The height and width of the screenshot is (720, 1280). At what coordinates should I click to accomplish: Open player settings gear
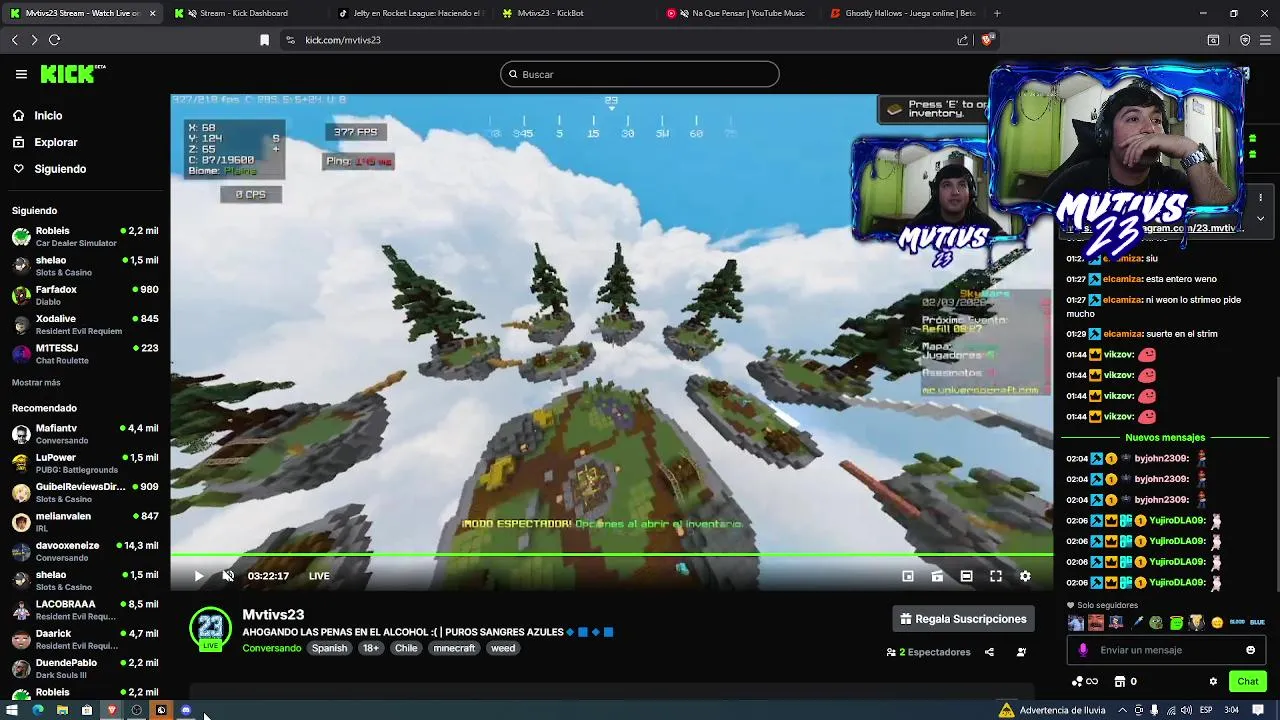tap(1025, 576)
